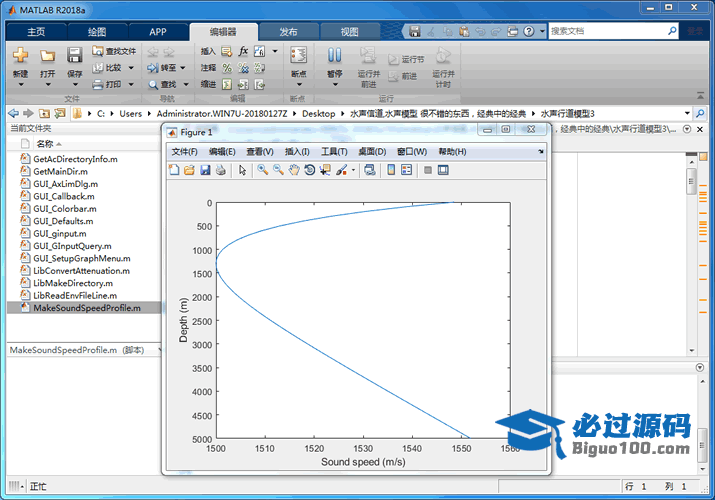
Task: Open file icon in Figure 1 toolbar
Action: point(189,170)
